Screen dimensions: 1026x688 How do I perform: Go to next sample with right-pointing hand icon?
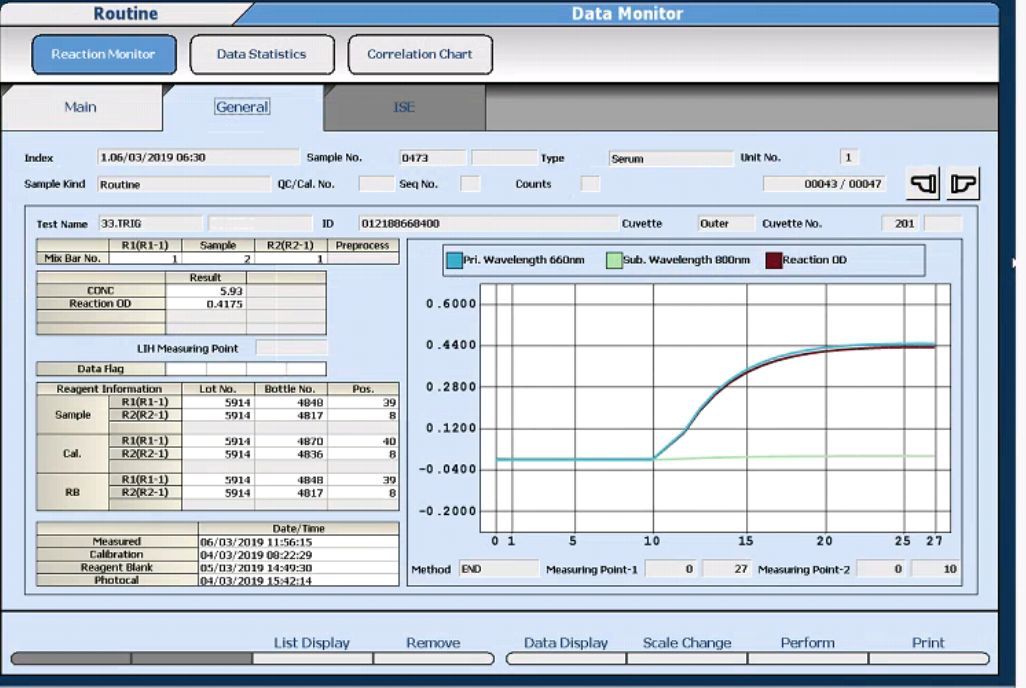tap(963, 183)
